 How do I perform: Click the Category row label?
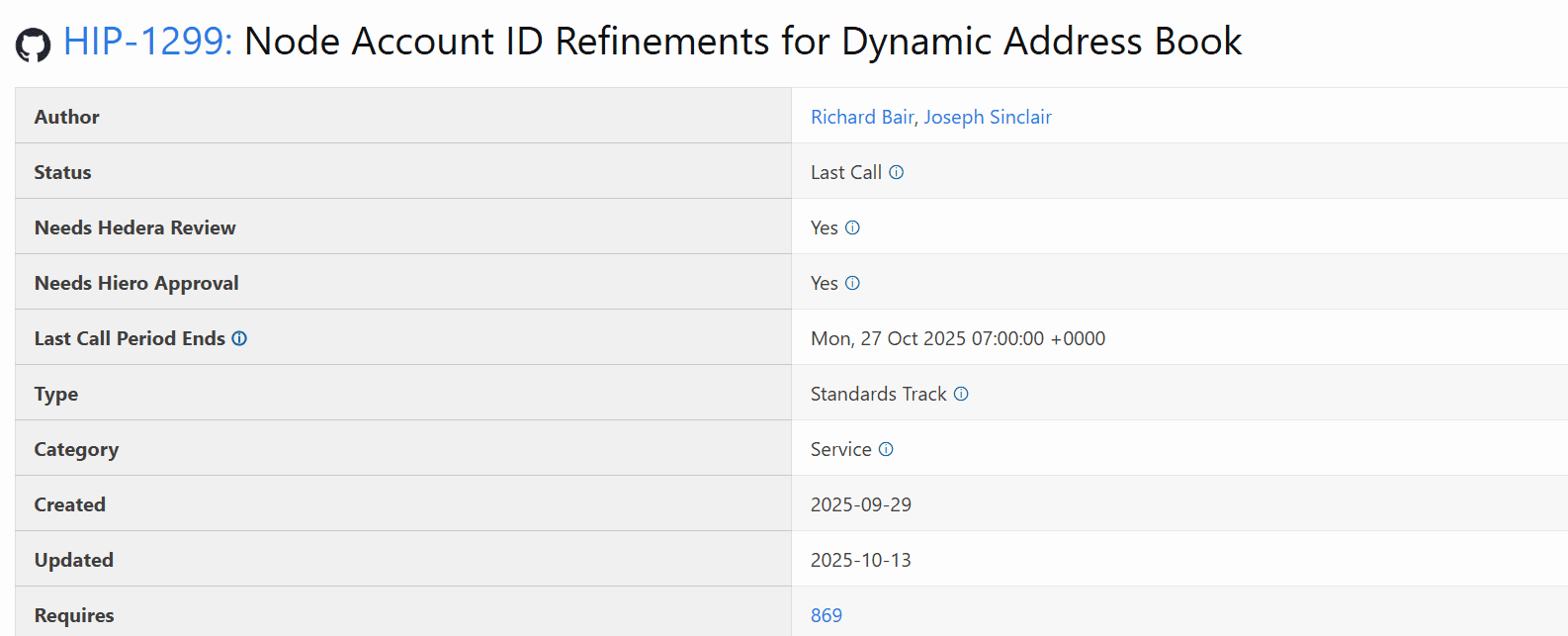click(76, 449)
